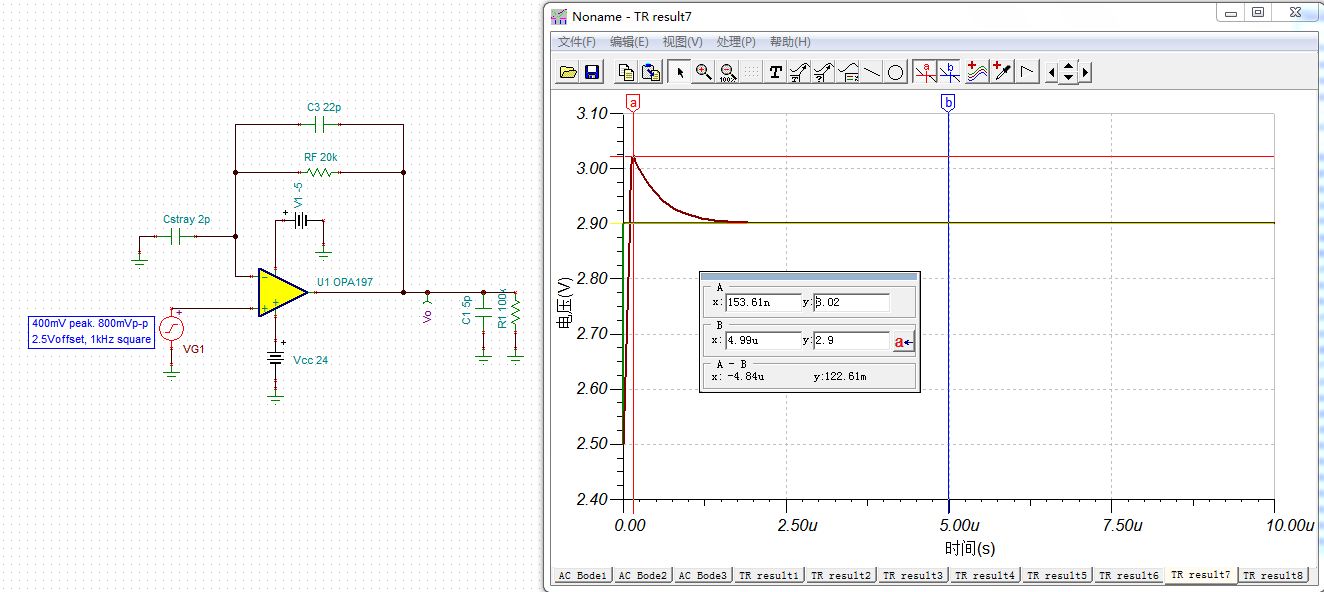
Task: Toggle cursor b in the toolbar
Action: [x=949, y=72]
